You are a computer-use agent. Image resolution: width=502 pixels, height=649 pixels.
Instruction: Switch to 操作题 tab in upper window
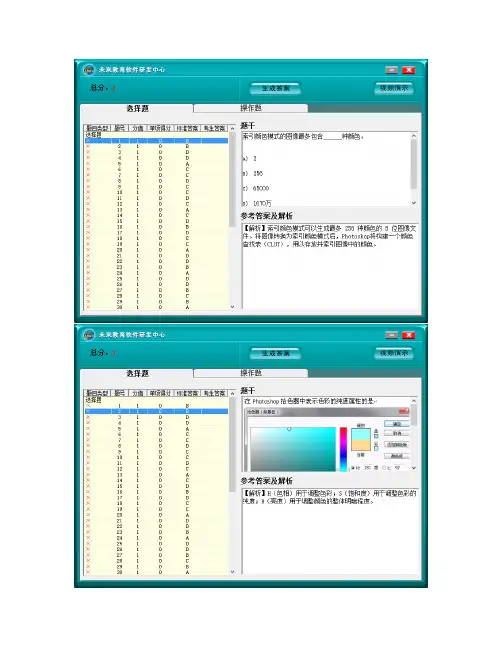click(x=251, y=108)
